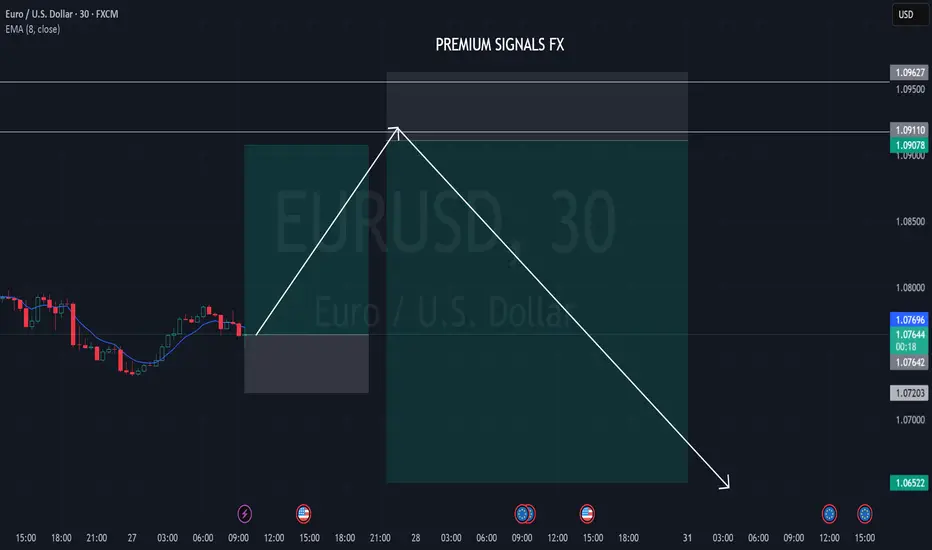This screenshot has height=550, width=932.
Task: Click the green 1.06522 target label
Action: point(909,483)
